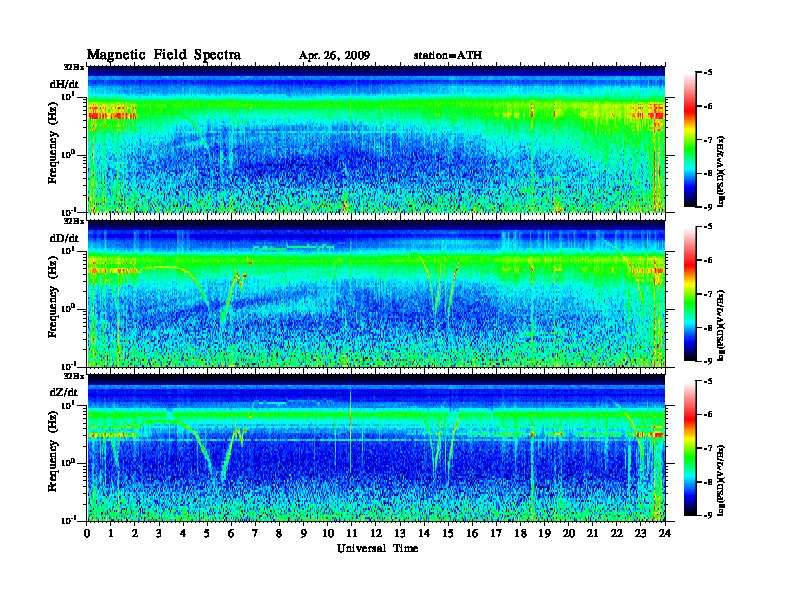Click hour tick label "14" on time axis

point(424,534)
